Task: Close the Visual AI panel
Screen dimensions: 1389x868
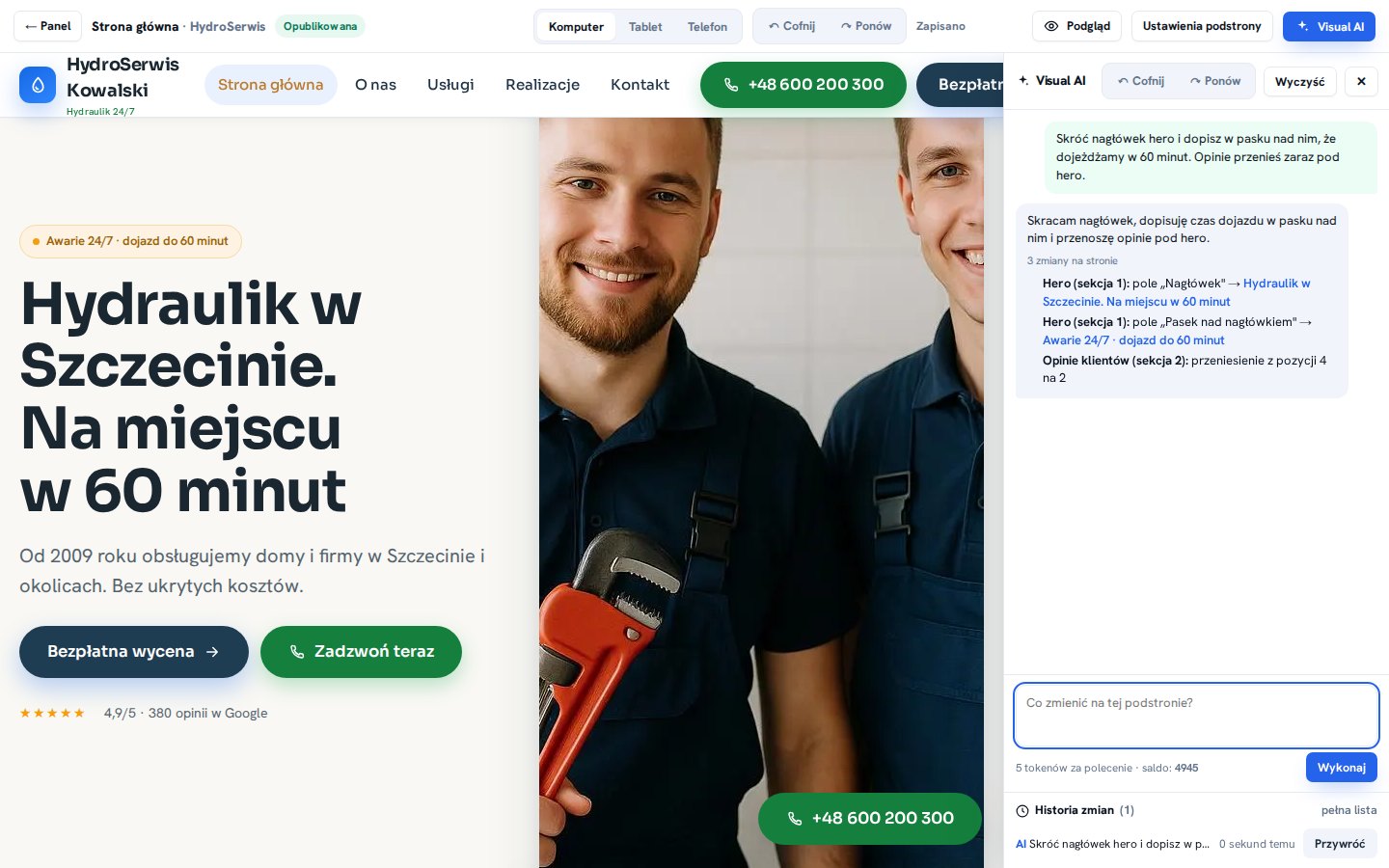Action: coord(1361,81)
